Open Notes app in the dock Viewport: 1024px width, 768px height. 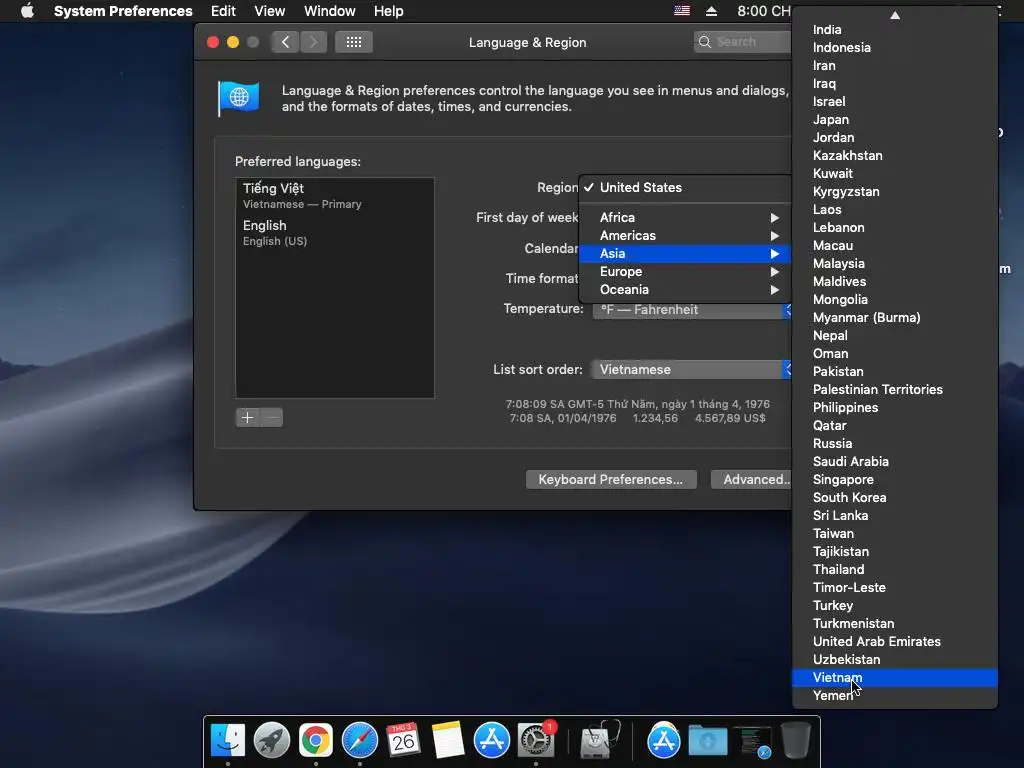pyautogui.click(x=447, y=741)
